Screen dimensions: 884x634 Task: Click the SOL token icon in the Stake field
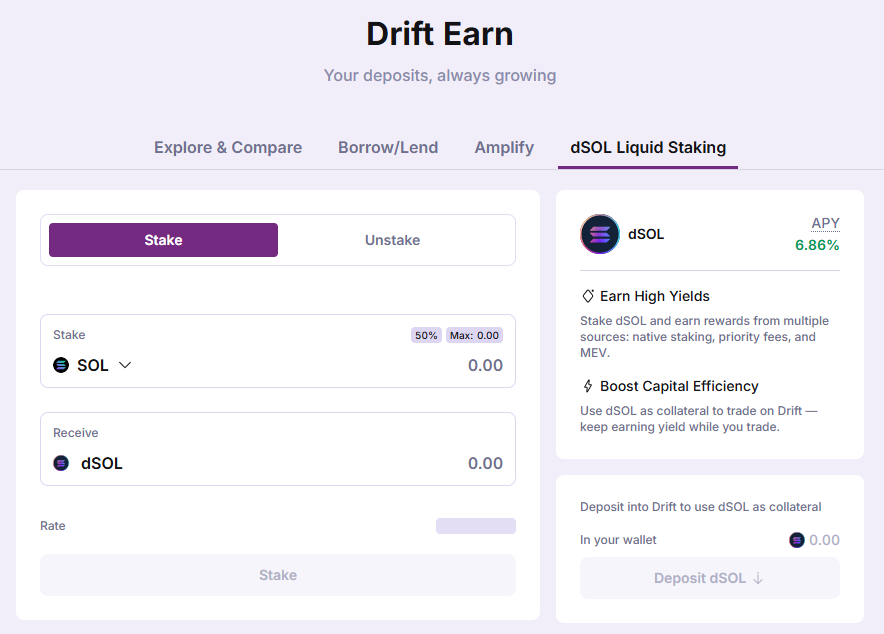point(61,365)
